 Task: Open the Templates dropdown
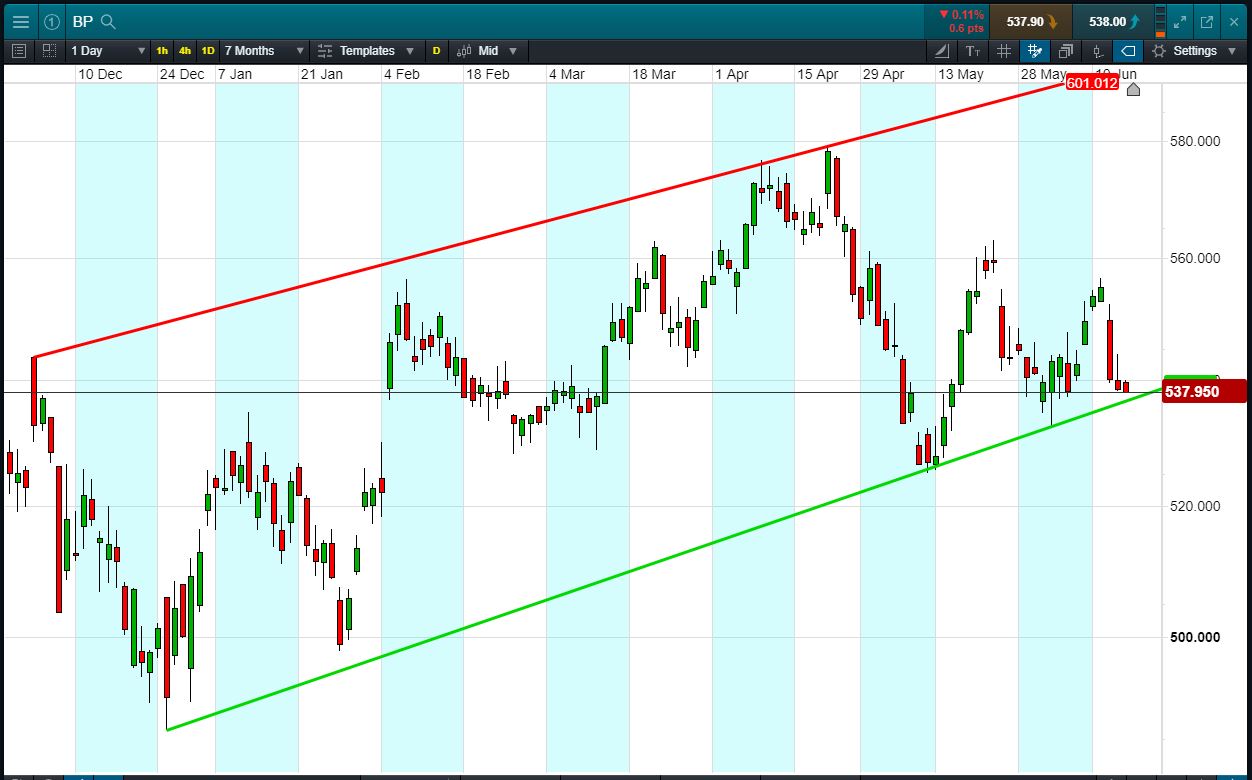[367, 50]
